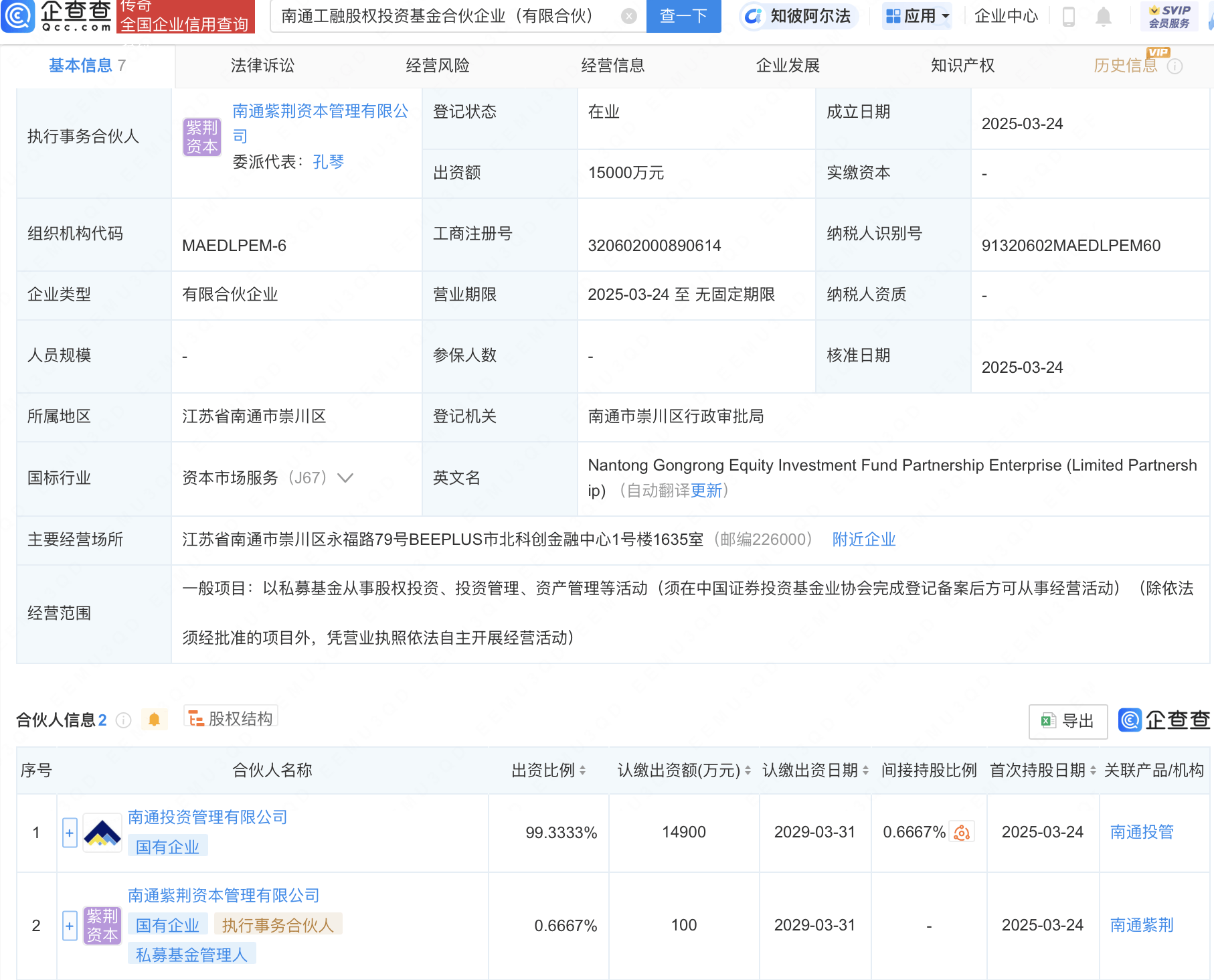Click the 国有企业 tag in row 2

pyautogui.click(x=168, y=925)
